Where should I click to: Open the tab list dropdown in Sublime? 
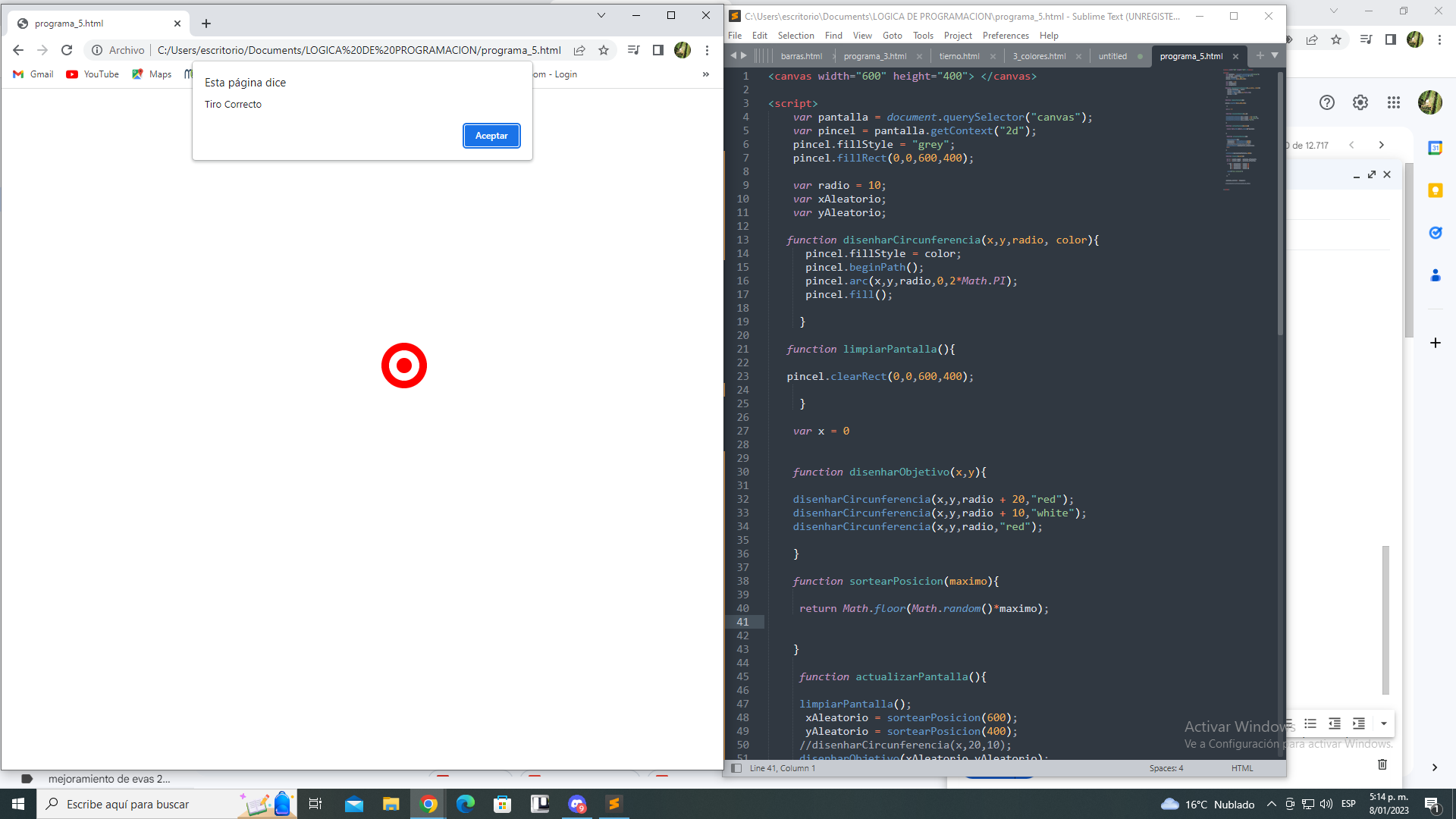tap(1275, 55)
